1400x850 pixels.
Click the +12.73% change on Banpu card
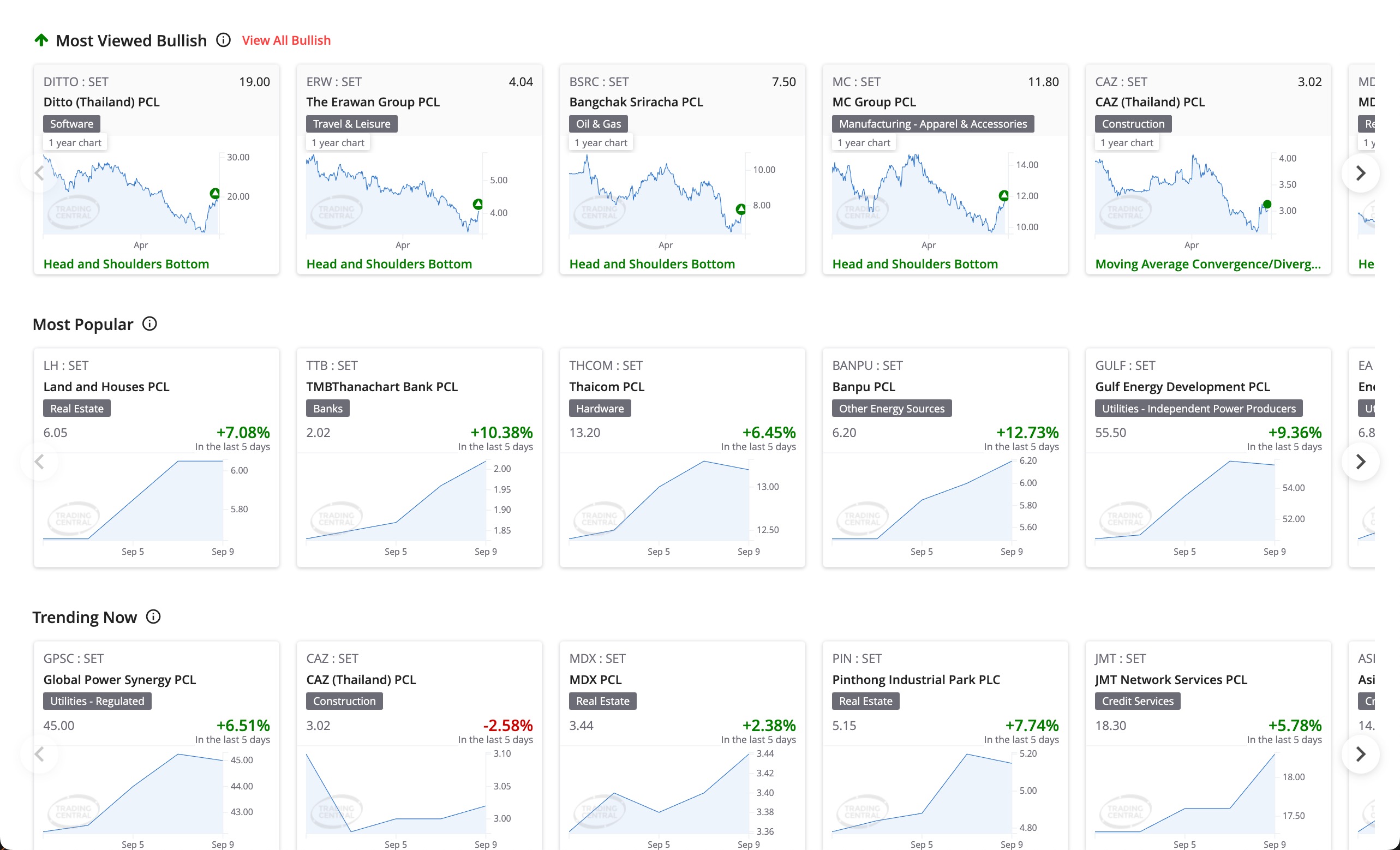[1027, 433]
